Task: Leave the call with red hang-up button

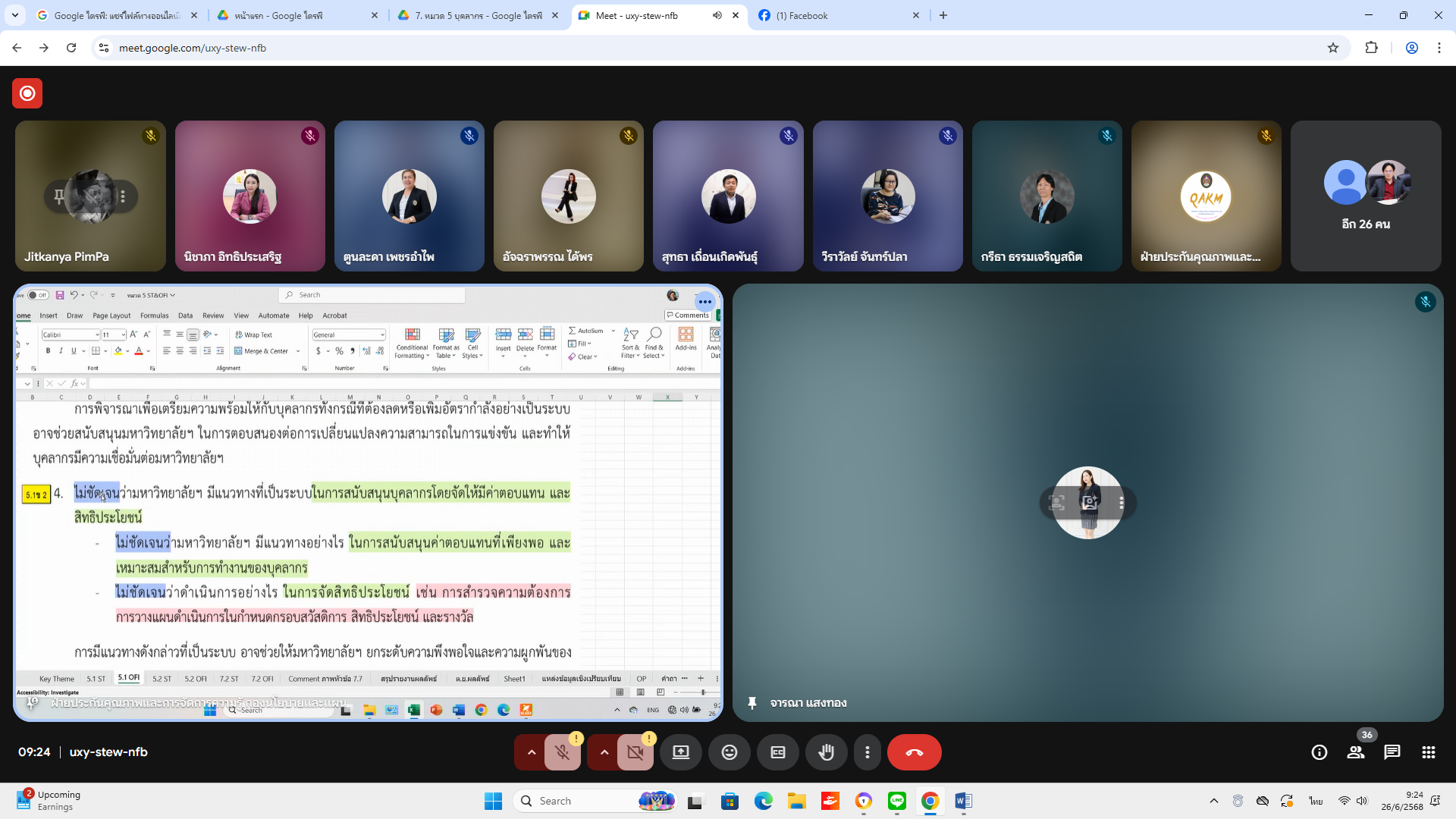Action: [914, 752]
